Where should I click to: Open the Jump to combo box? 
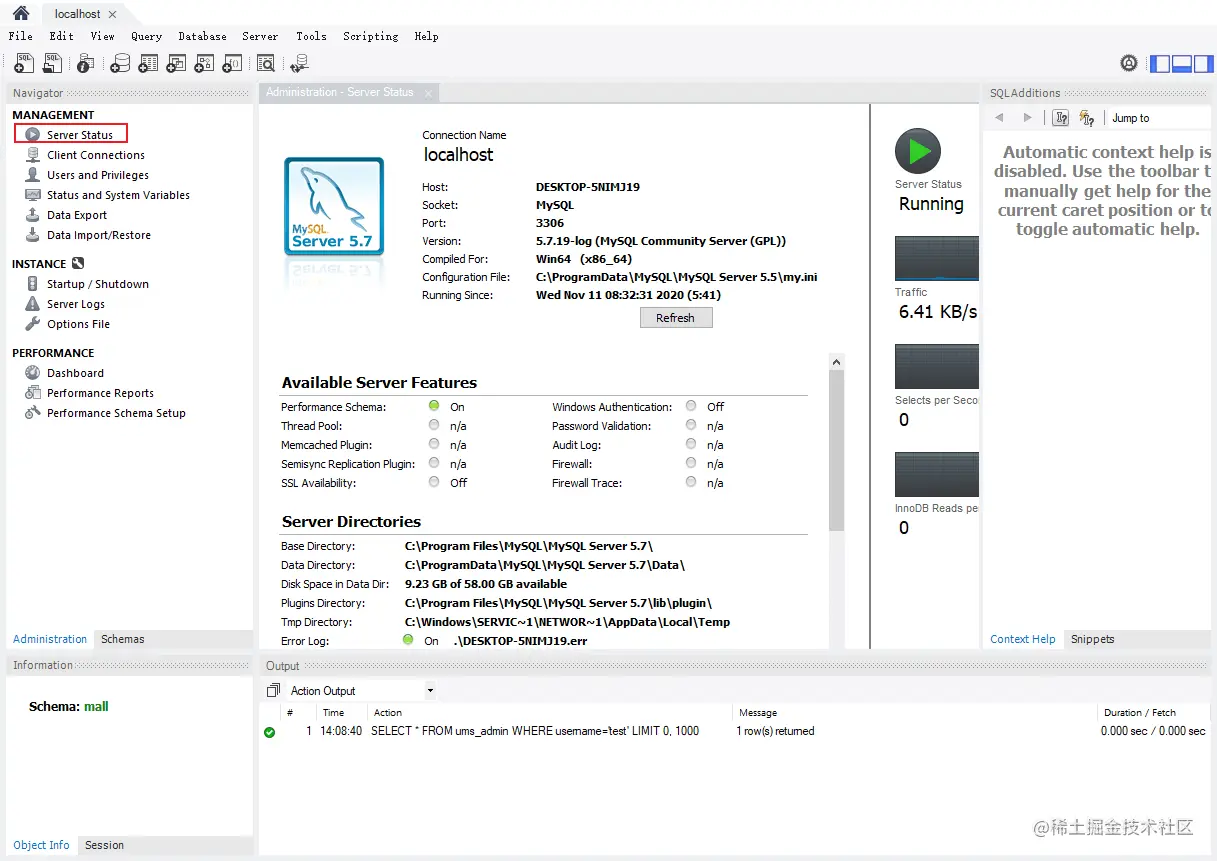tap(1160, 118)
